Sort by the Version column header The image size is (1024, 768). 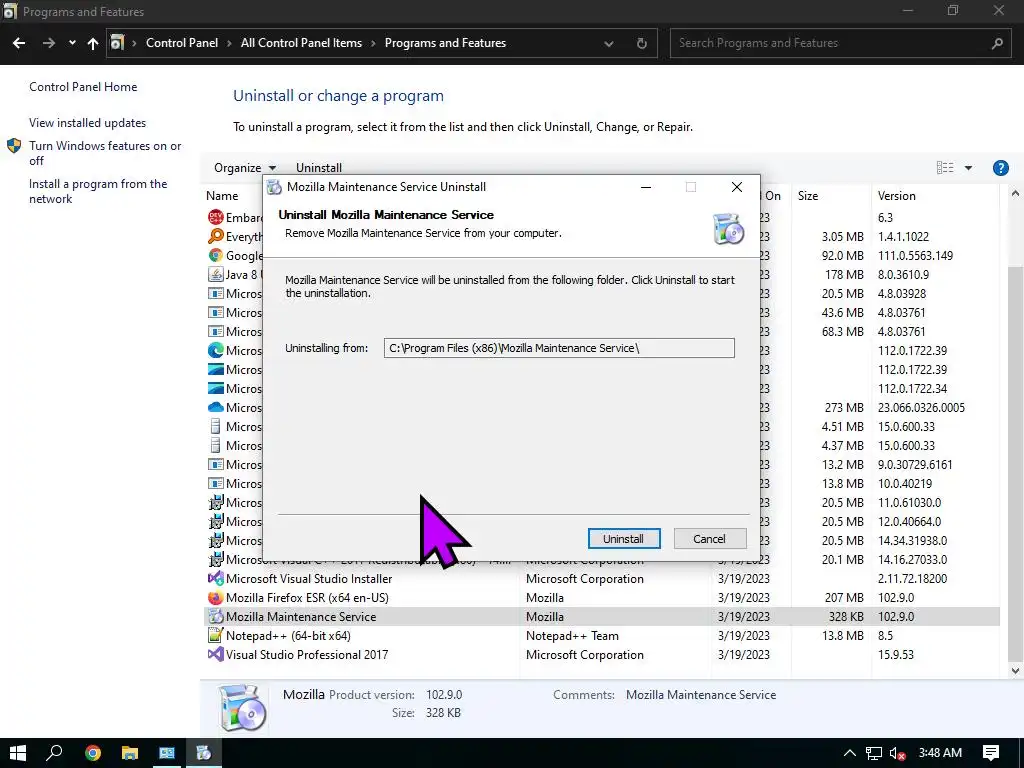pos(897,196)
